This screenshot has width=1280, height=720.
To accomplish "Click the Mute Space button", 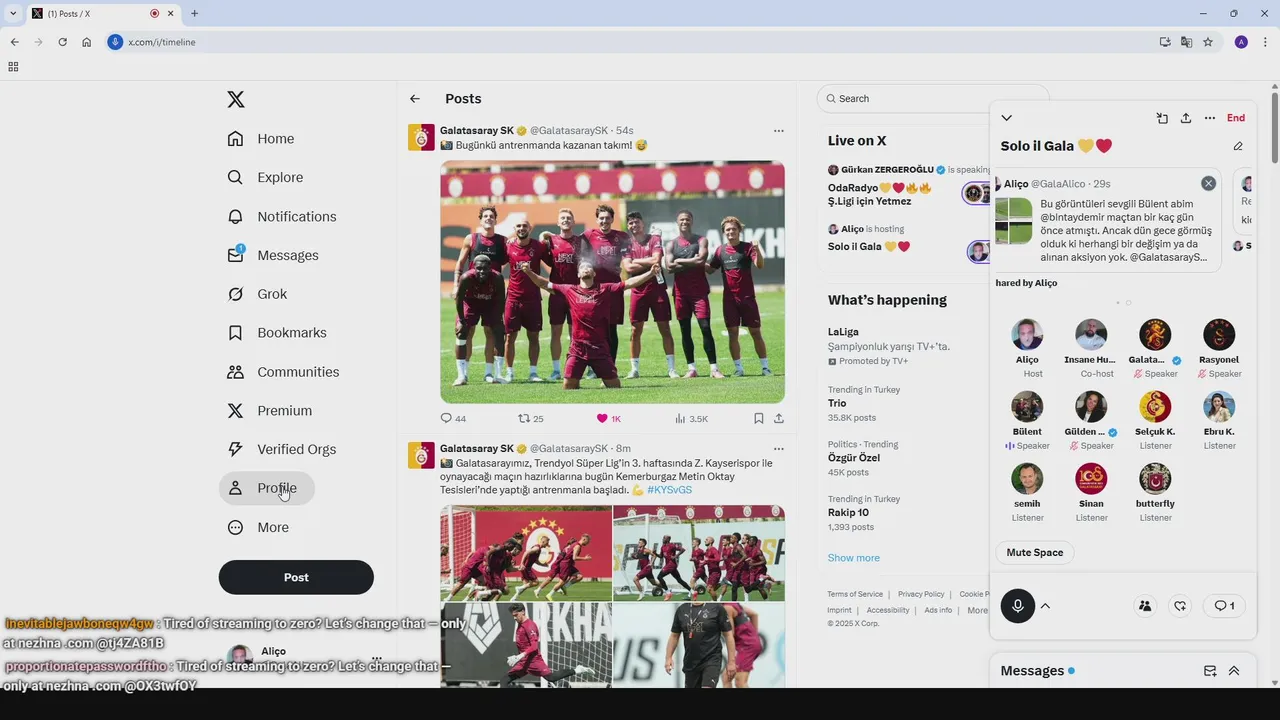I will (1035, 553).
